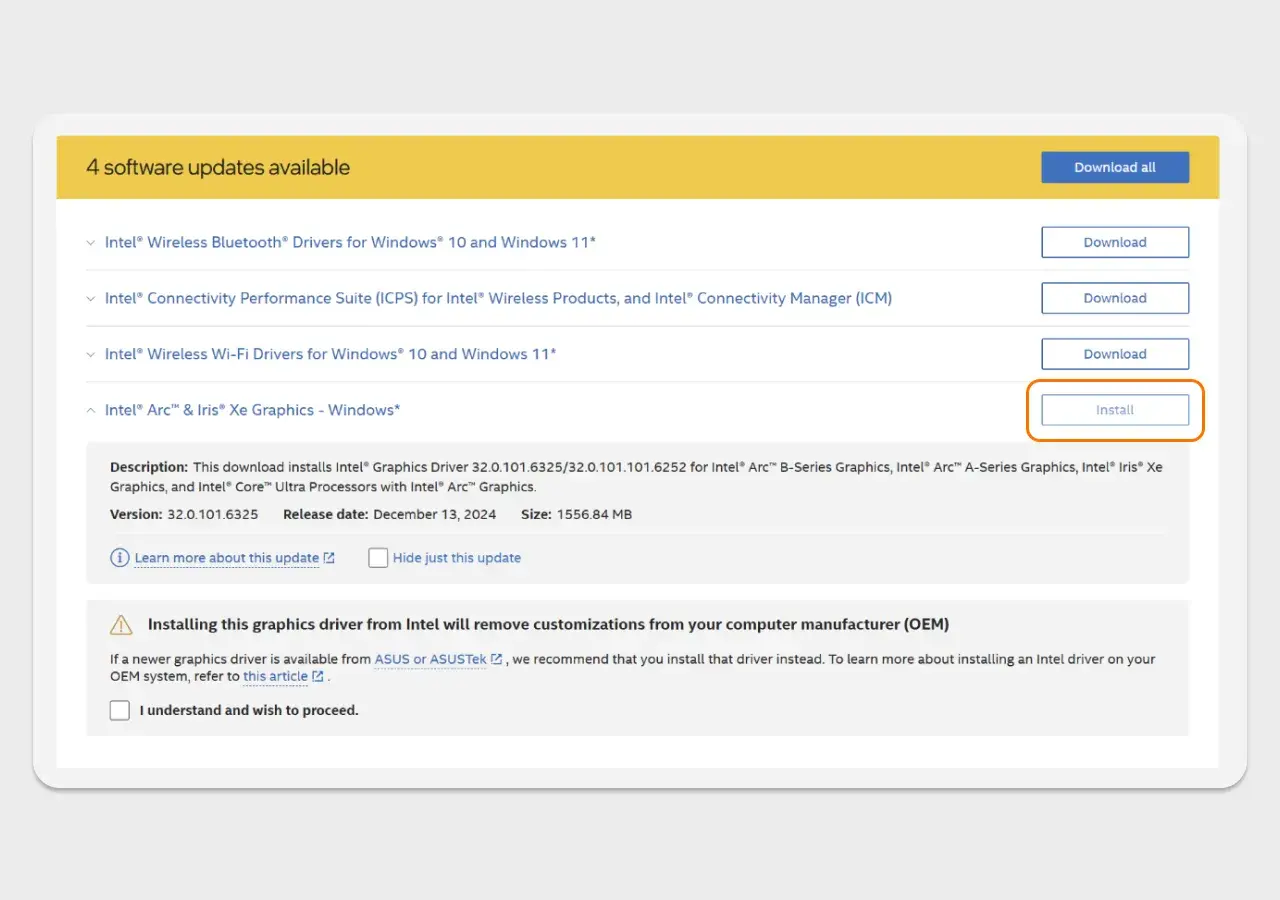Expand the Connectivity Performance Suite chevron

click(x=91, y=299)
